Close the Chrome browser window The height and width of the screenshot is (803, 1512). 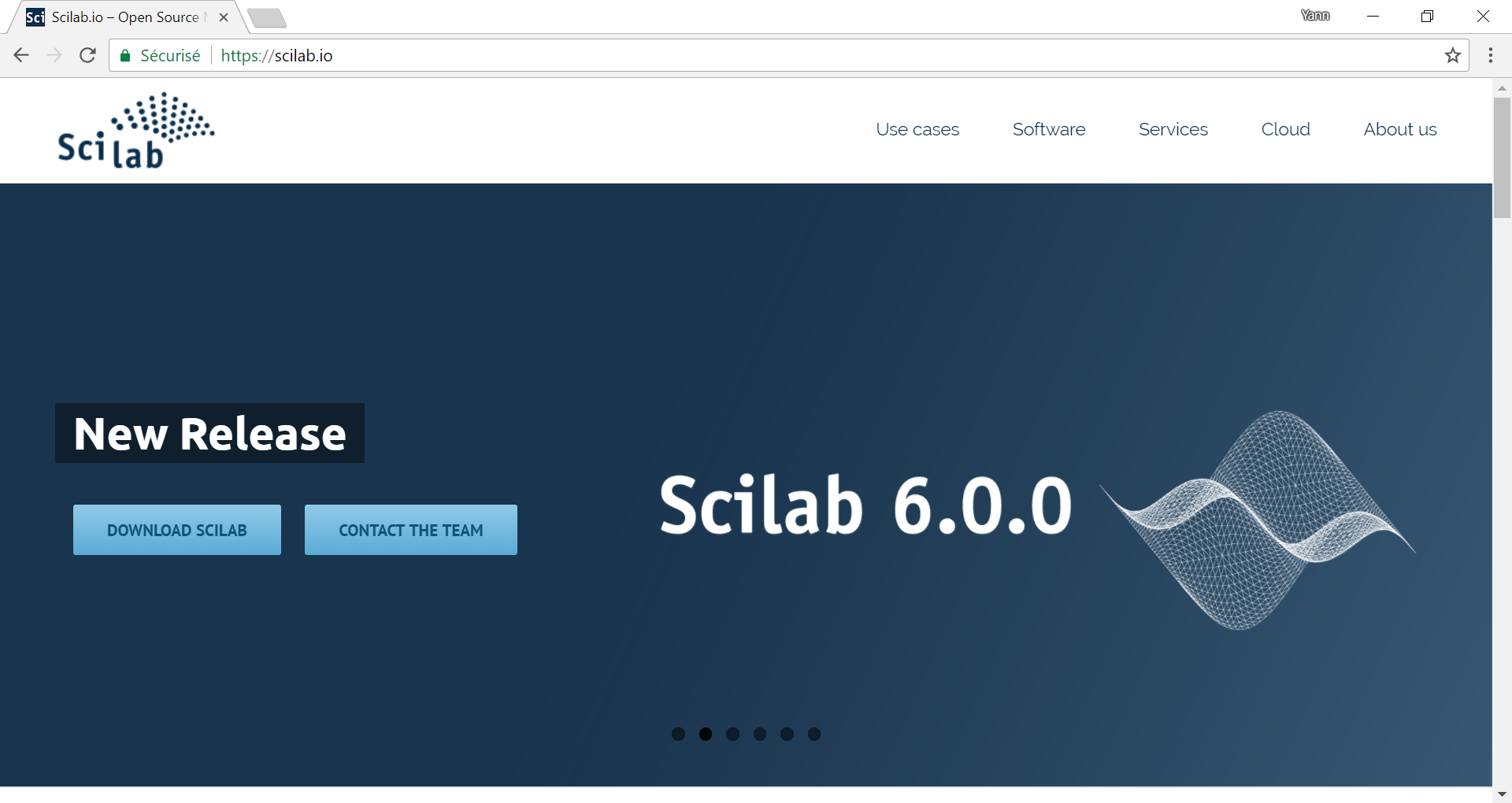pos(1483,16)
